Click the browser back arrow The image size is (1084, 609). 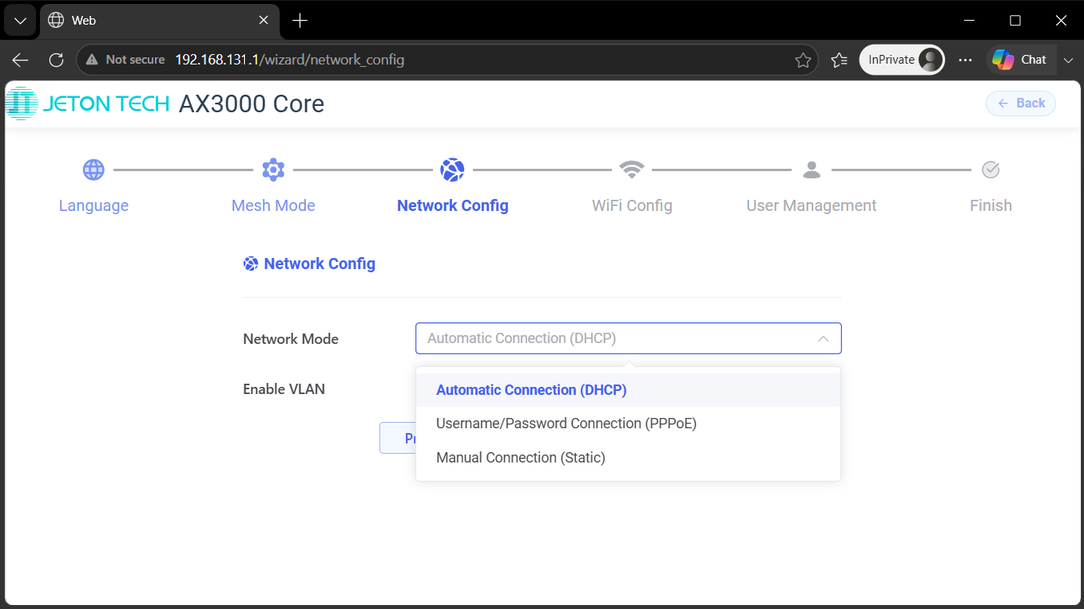click(20, 60)
